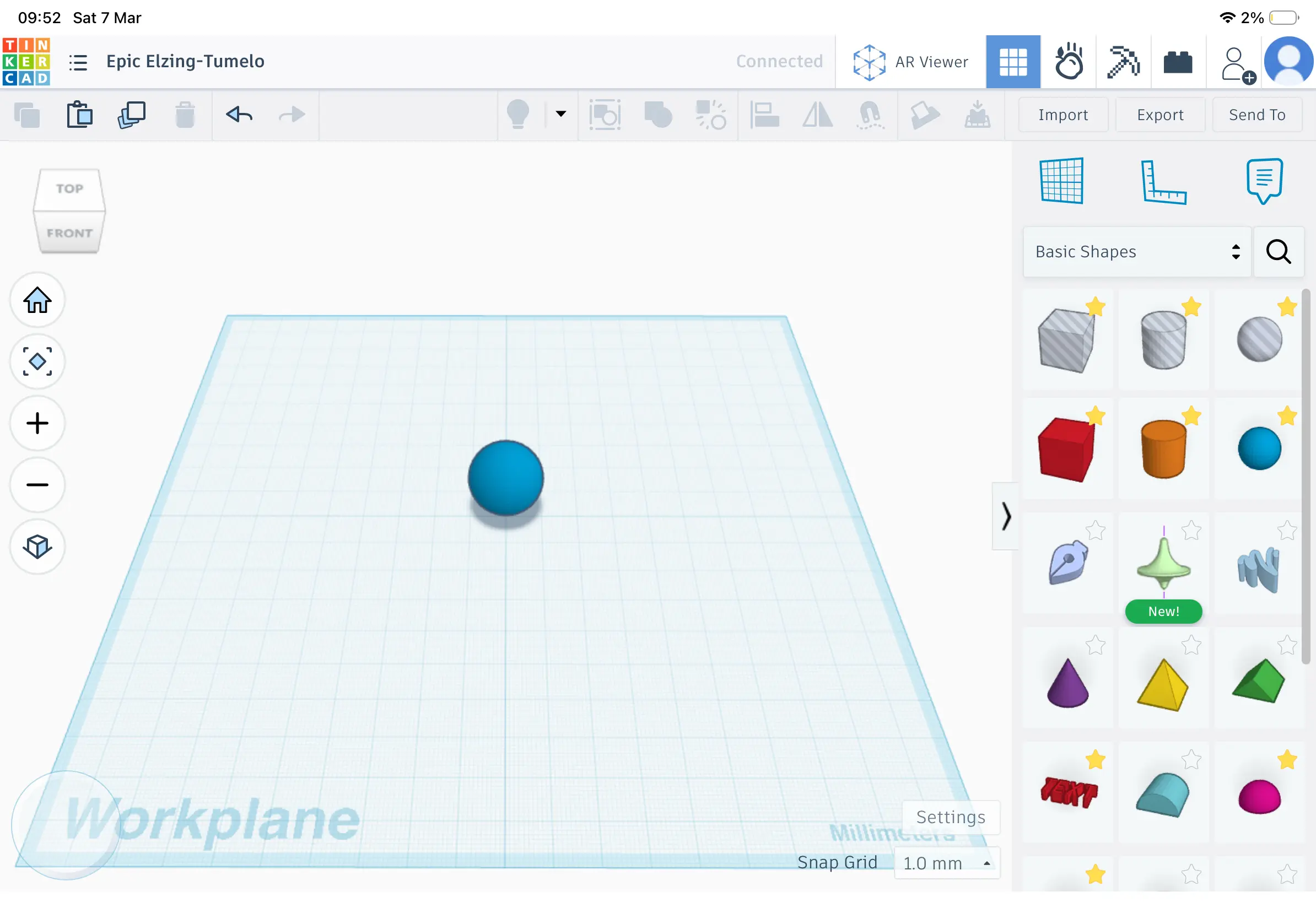Image resolution: width=1316 pixels, height=919 pixels.
Task: Click the Export button
Action: 1160,115
